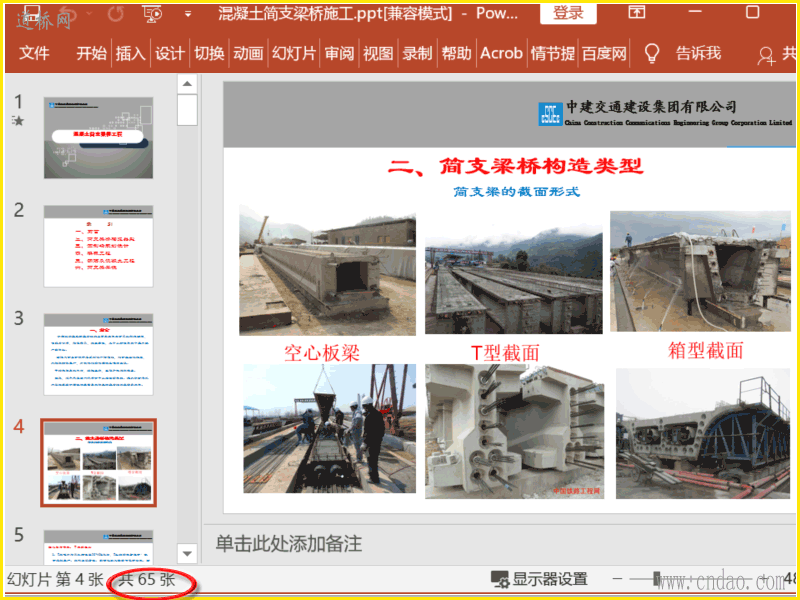The height and width of the screenshot is (600, 800).
Task: Click 共 65 张 in status bar
Action: [147, 580]
